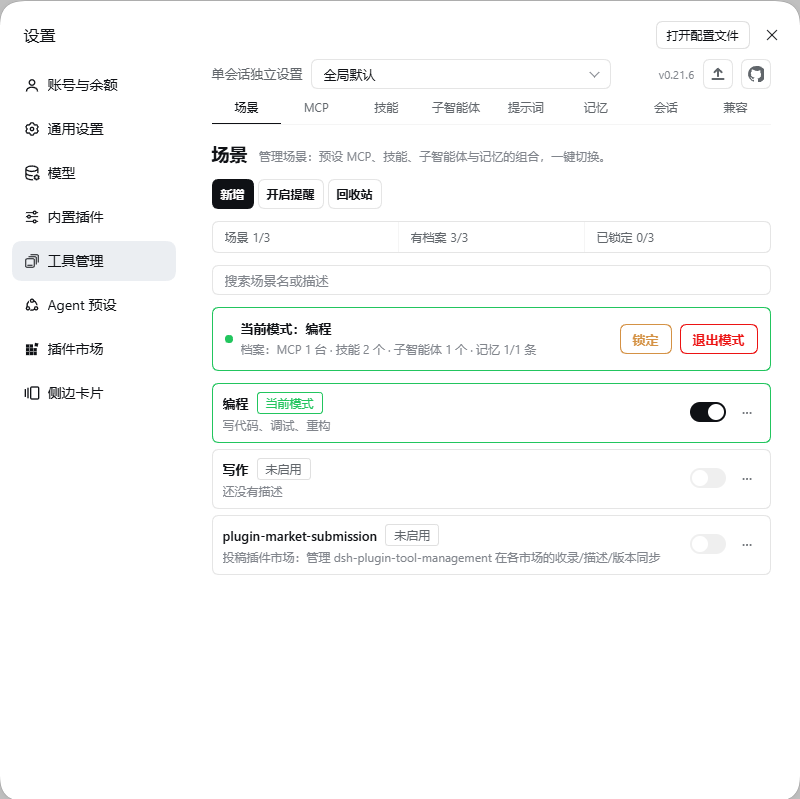Image resolution: width=800 pixels, height=799 pixels.
Task: Click the orange 锁定 button
Action: (x=645, y=340)
